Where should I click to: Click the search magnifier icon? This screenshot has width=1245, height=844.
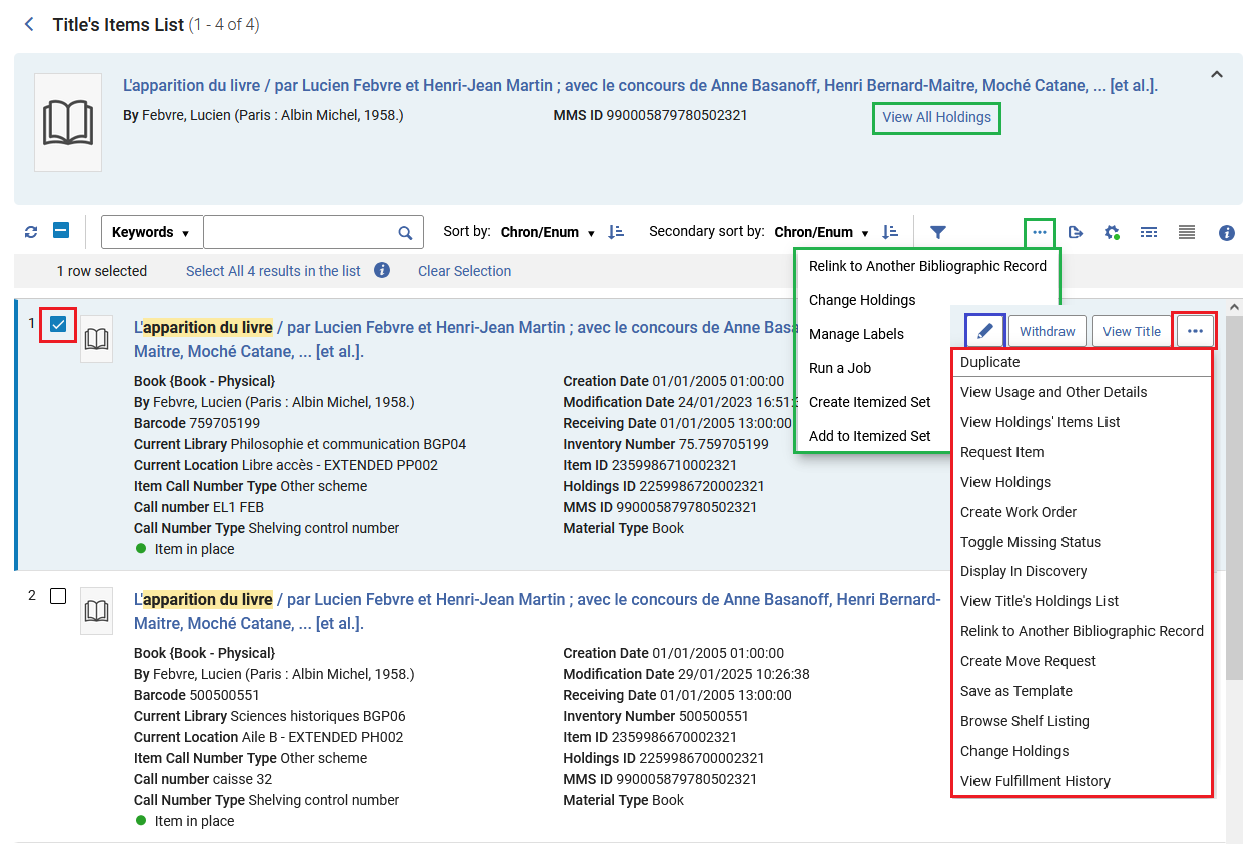pyautogui.click(x=405, y=232)
